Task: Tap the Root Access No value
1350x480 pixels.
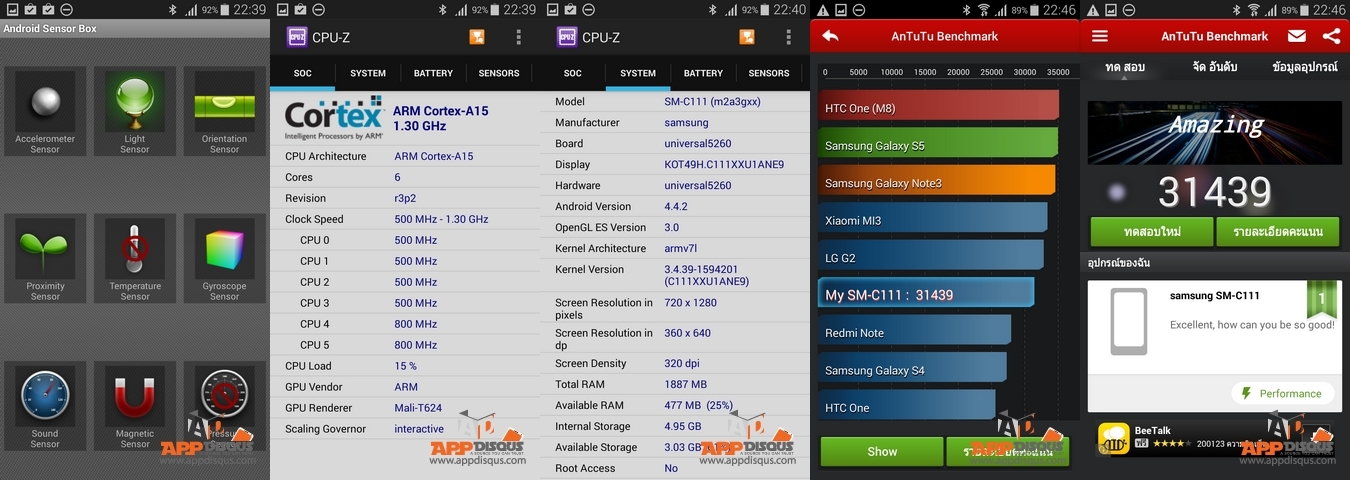Action: 671,468
